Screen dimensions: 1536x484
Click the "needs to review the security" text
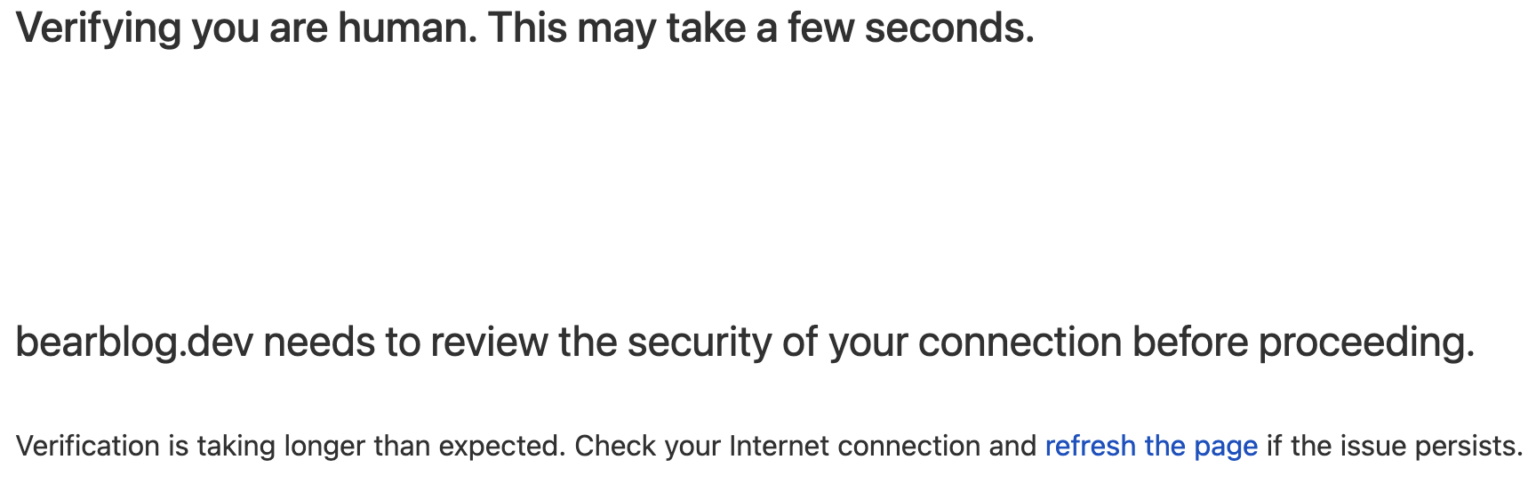[480, 343]
